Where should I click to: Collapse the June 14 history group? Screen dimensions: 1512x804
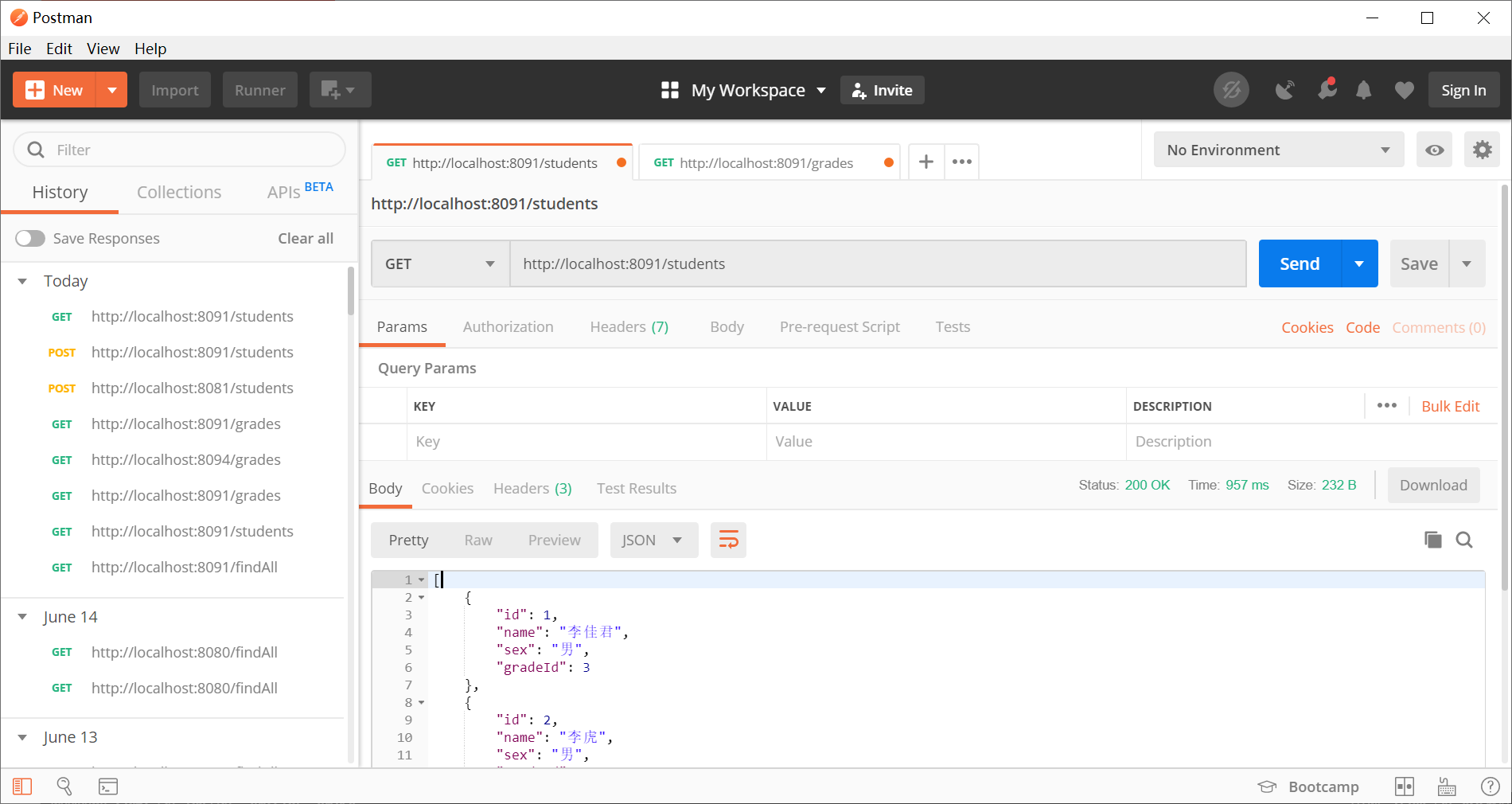click(x=22, y=617)
